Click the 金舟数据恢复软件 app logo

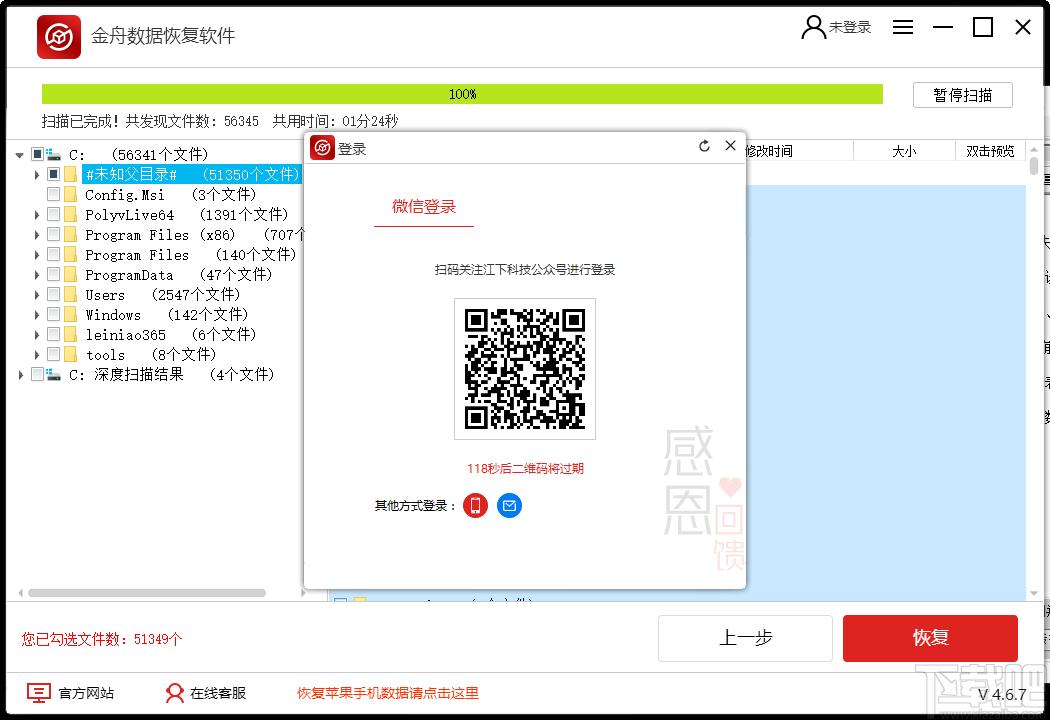[x=59, y=37]
